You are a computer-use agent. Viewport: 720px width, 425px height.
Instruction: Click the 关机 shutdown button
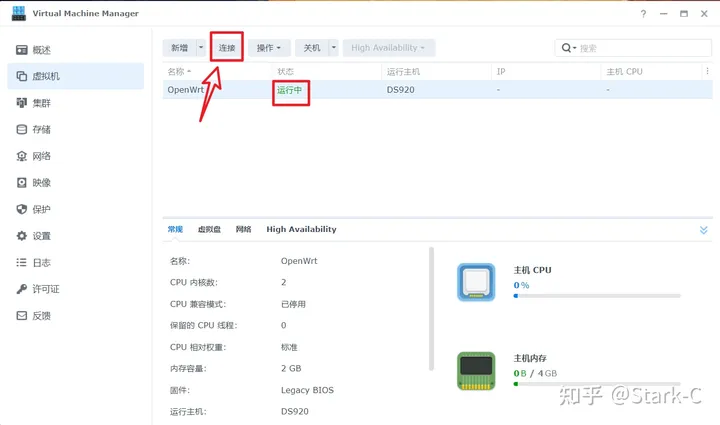click(x=312, y=48)
